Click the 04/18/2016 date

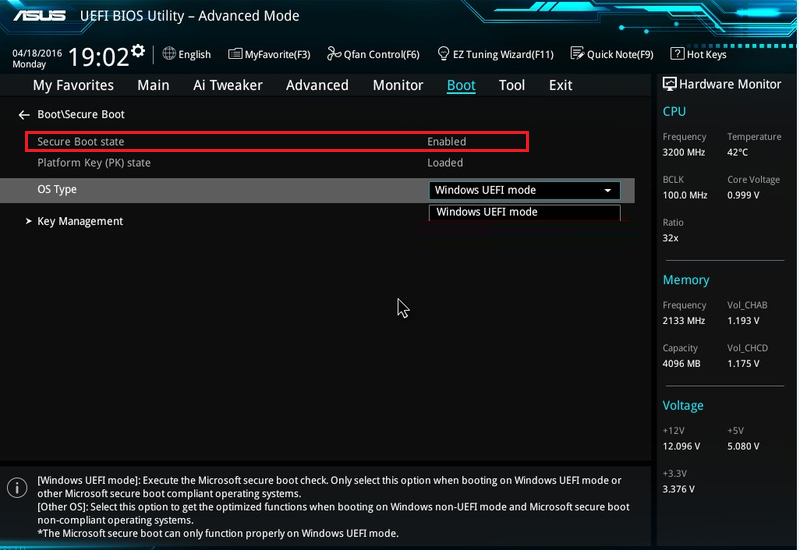(37, 53)
